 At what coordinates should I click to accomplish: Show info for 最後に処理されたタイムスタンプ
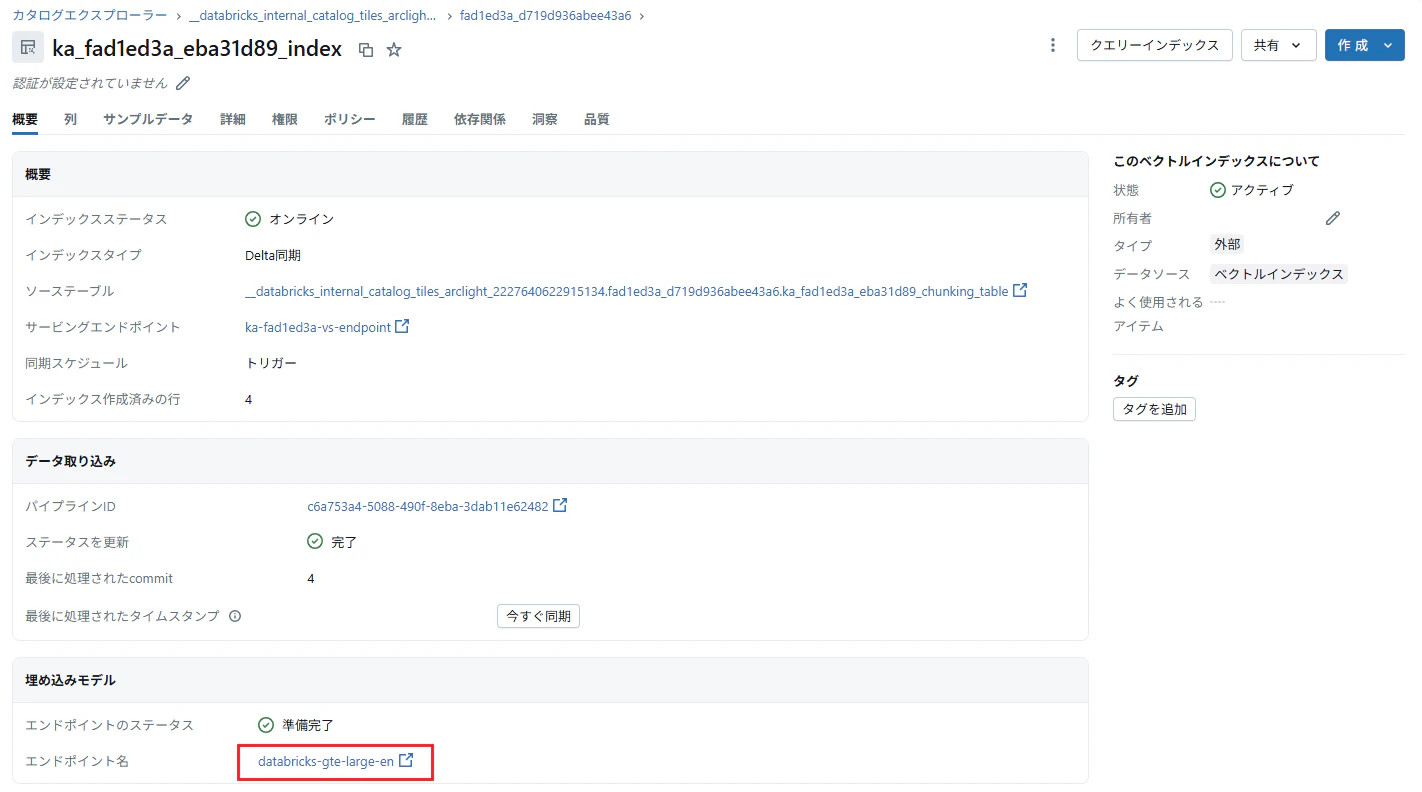tap(235, 616)
